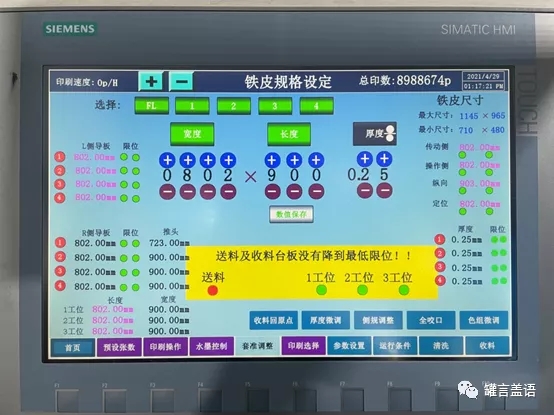Increment the first length digit 9 with plus
The image size is (554, 415).
click(x=272, y=160)
